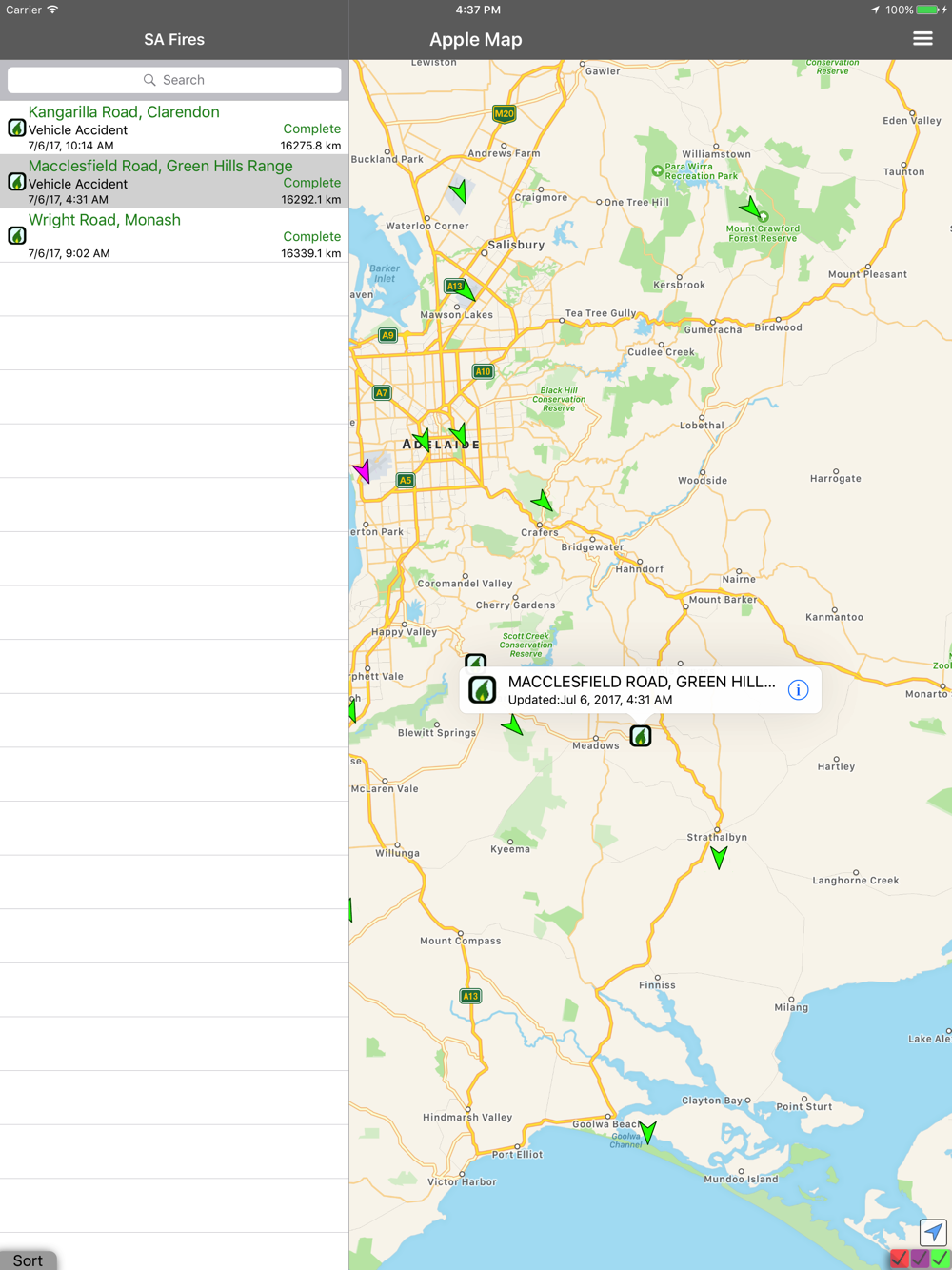952x1270 pixels.
Task: Focus the Search field
Action: [x=174, y=80]
